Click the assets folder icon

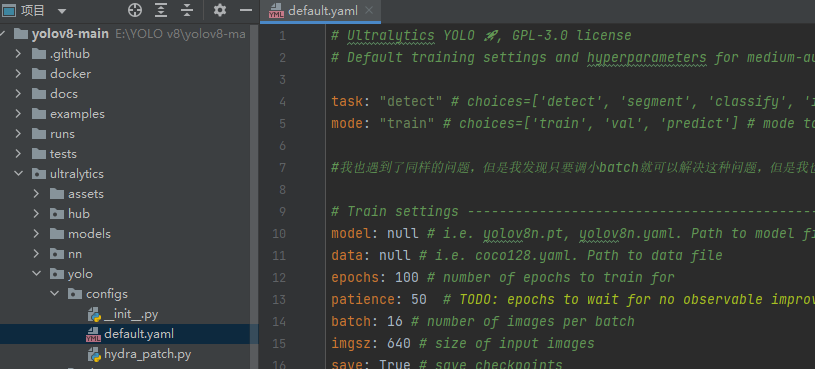coord(57,194)
